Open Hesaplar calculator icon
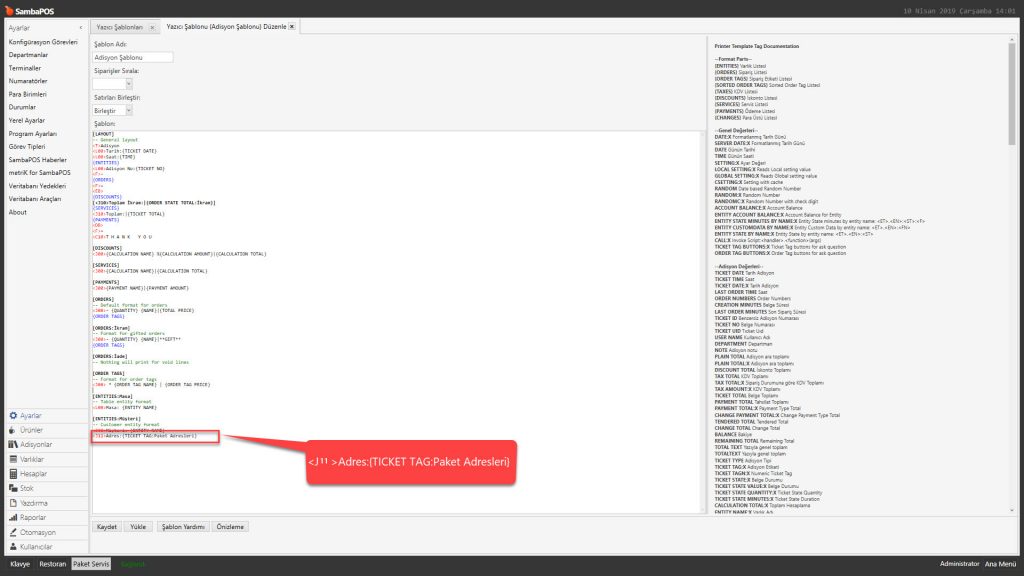Image resolution: width=1024 pixels, height=576 pixels. (x=14, y=473)
